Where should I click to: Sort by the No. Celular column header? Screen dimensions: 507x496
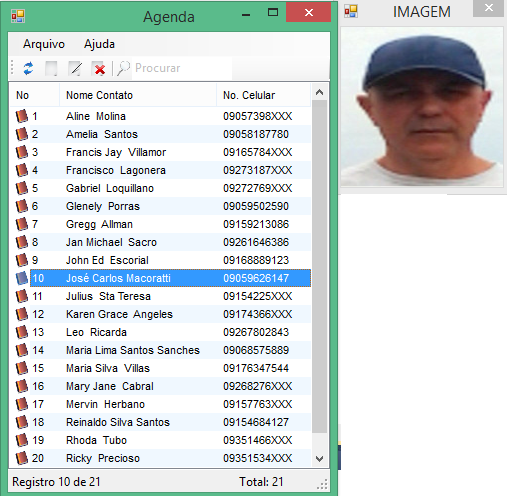tap(263, 95)
